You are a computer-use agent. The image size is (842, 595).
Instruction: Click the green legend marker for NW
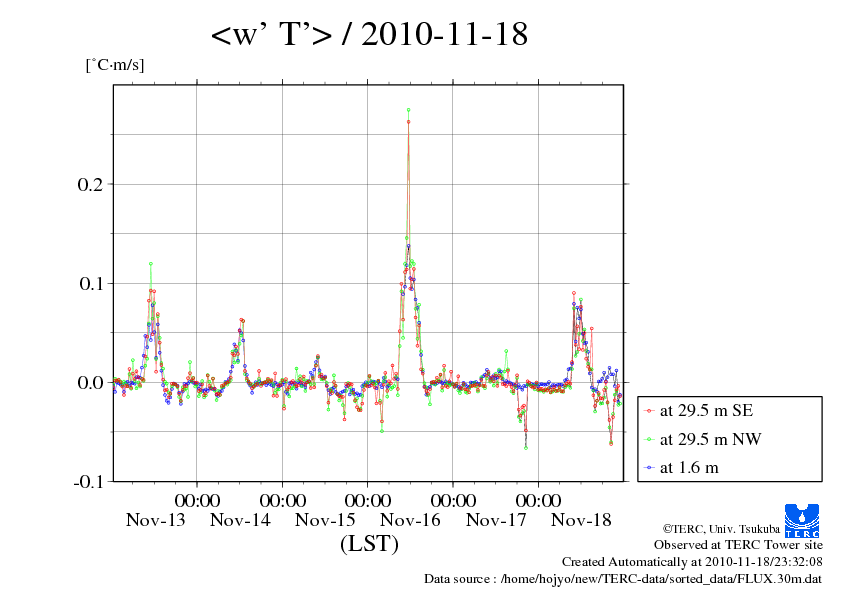click(649, 440)
